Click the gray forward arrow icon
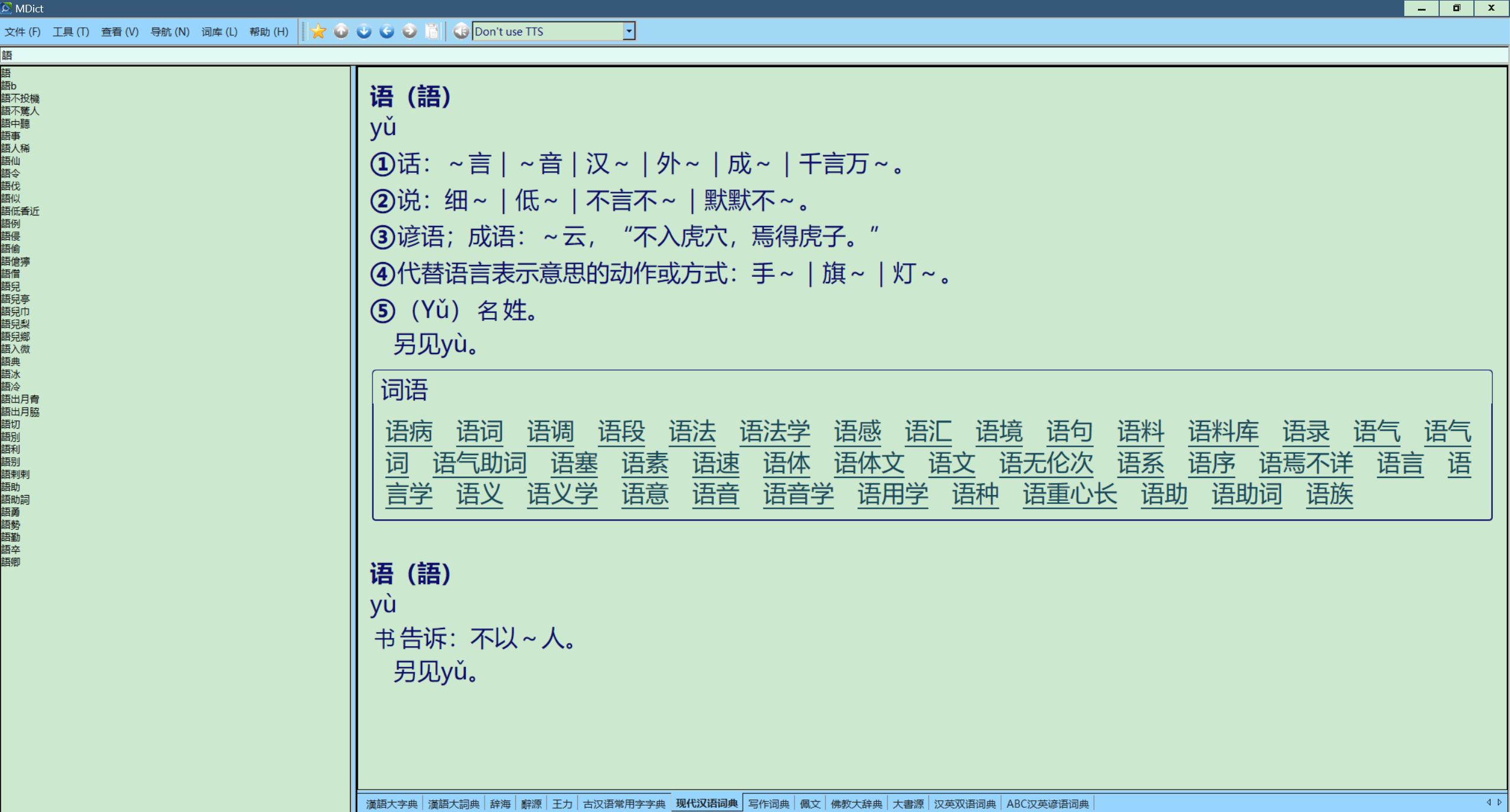Viewport: 1510px width, 812px height. point(410,31)
